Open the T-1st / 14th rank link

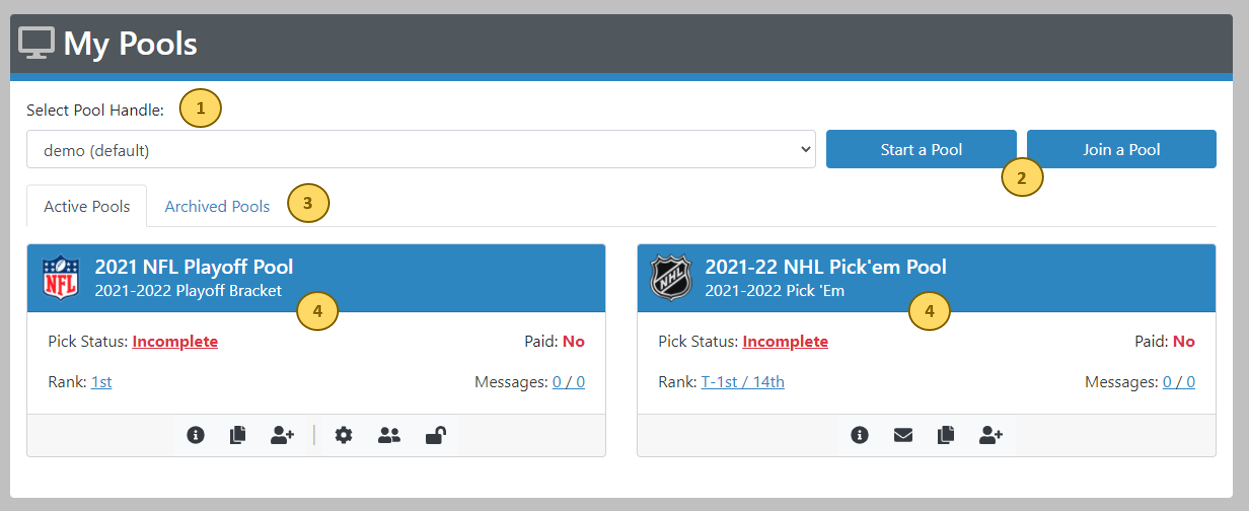[742, 382]
